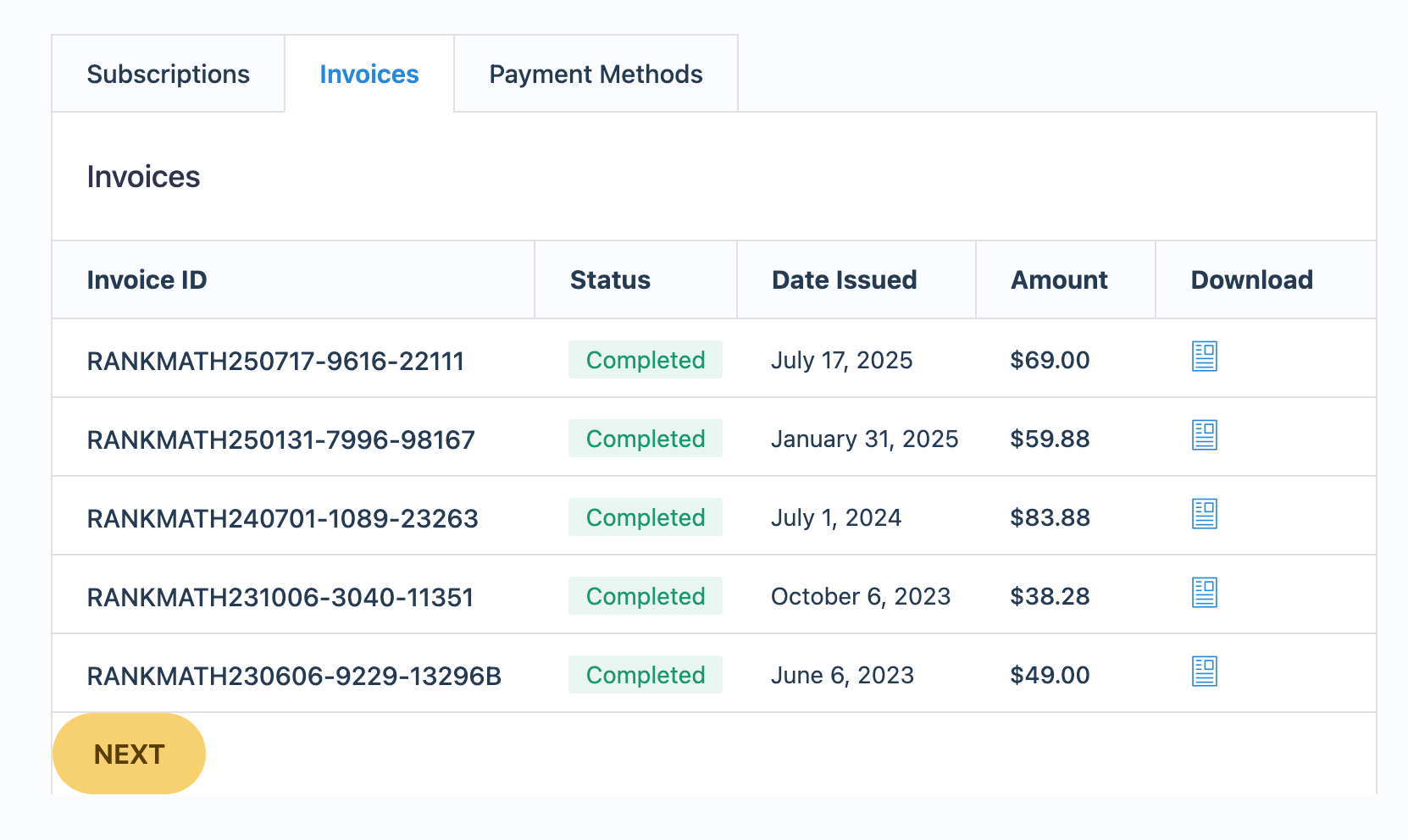Download the June 6, 2023 invoice
Screen dimensions: 1408x840
[1205, 671]
